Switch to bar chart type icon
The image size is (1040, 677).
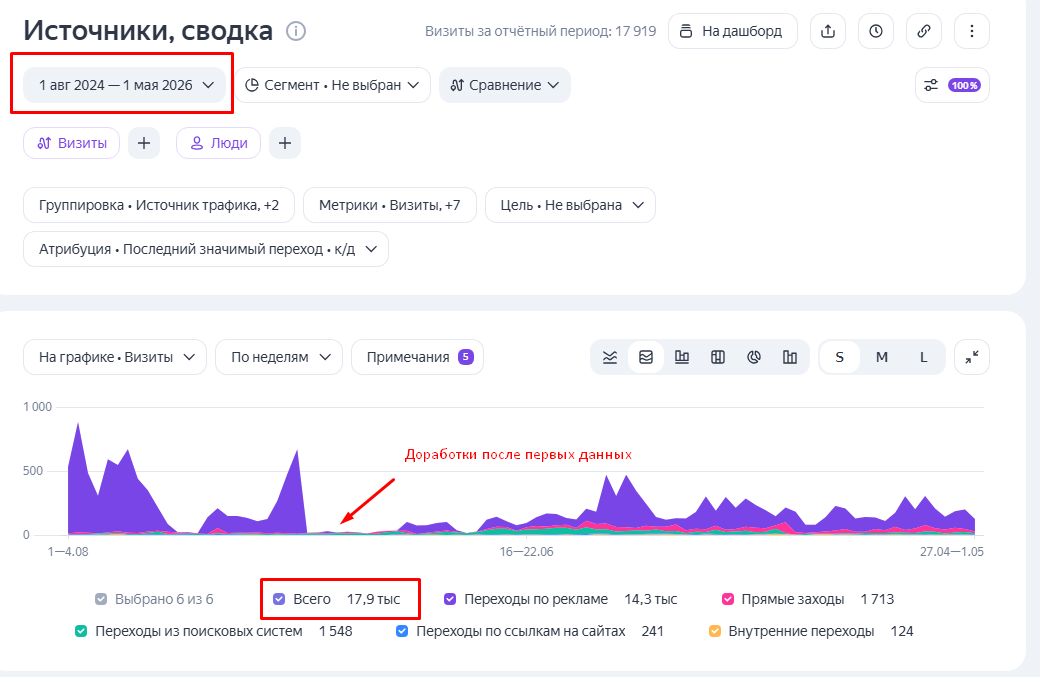click(x=682, y=357)
